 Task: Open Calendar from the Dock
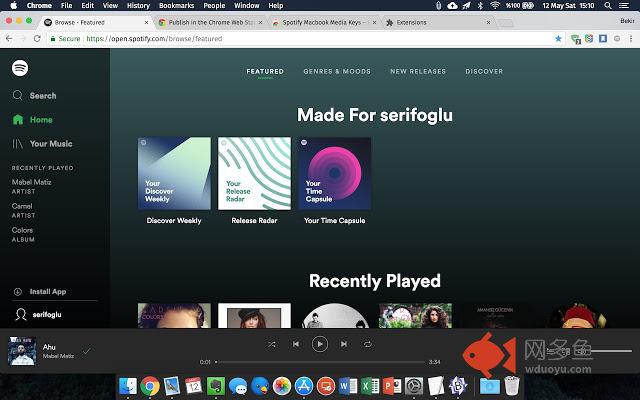[194, 386]
